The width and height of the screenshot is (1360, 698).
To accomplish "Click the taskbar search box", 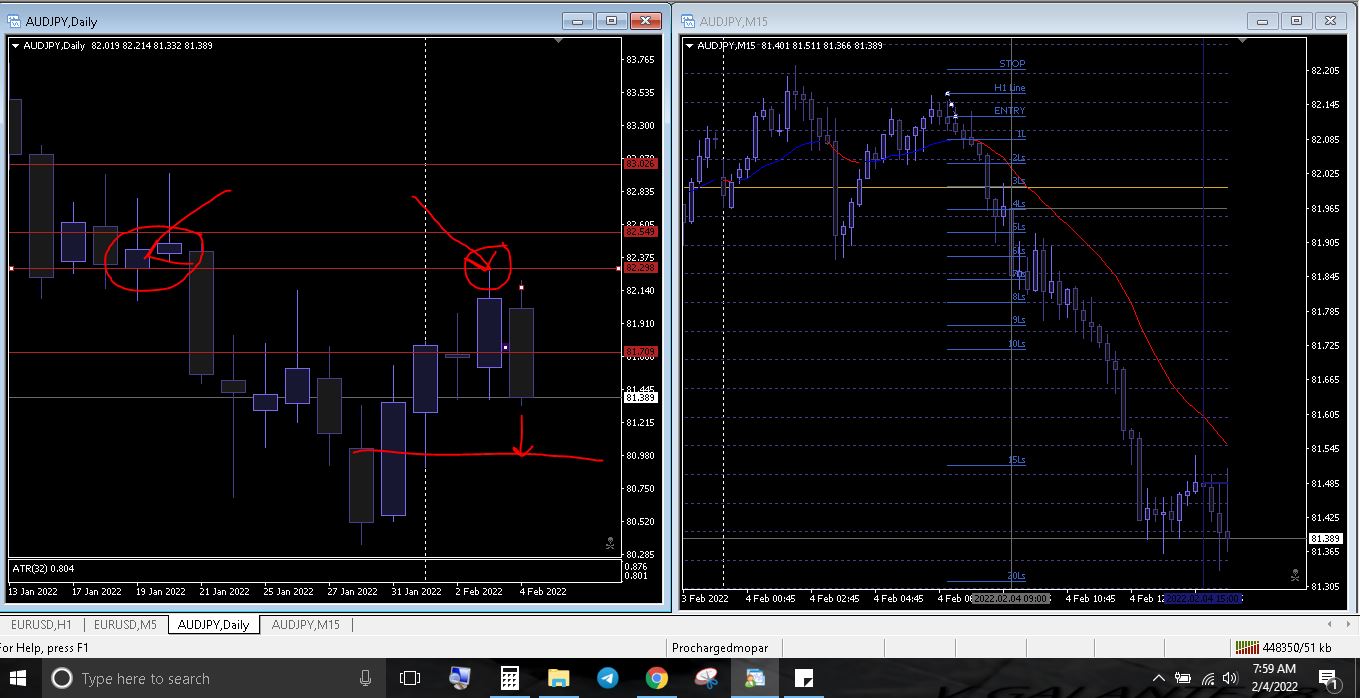I will coord(213,678).
